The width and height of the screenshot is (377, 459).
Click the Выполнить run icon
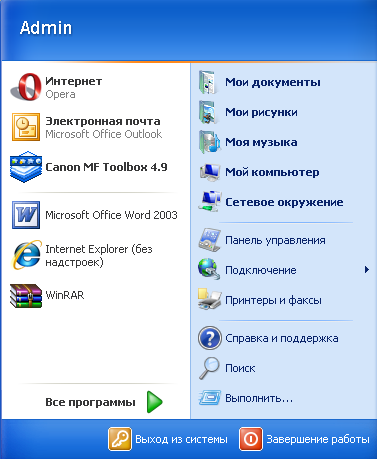point(210,398)
